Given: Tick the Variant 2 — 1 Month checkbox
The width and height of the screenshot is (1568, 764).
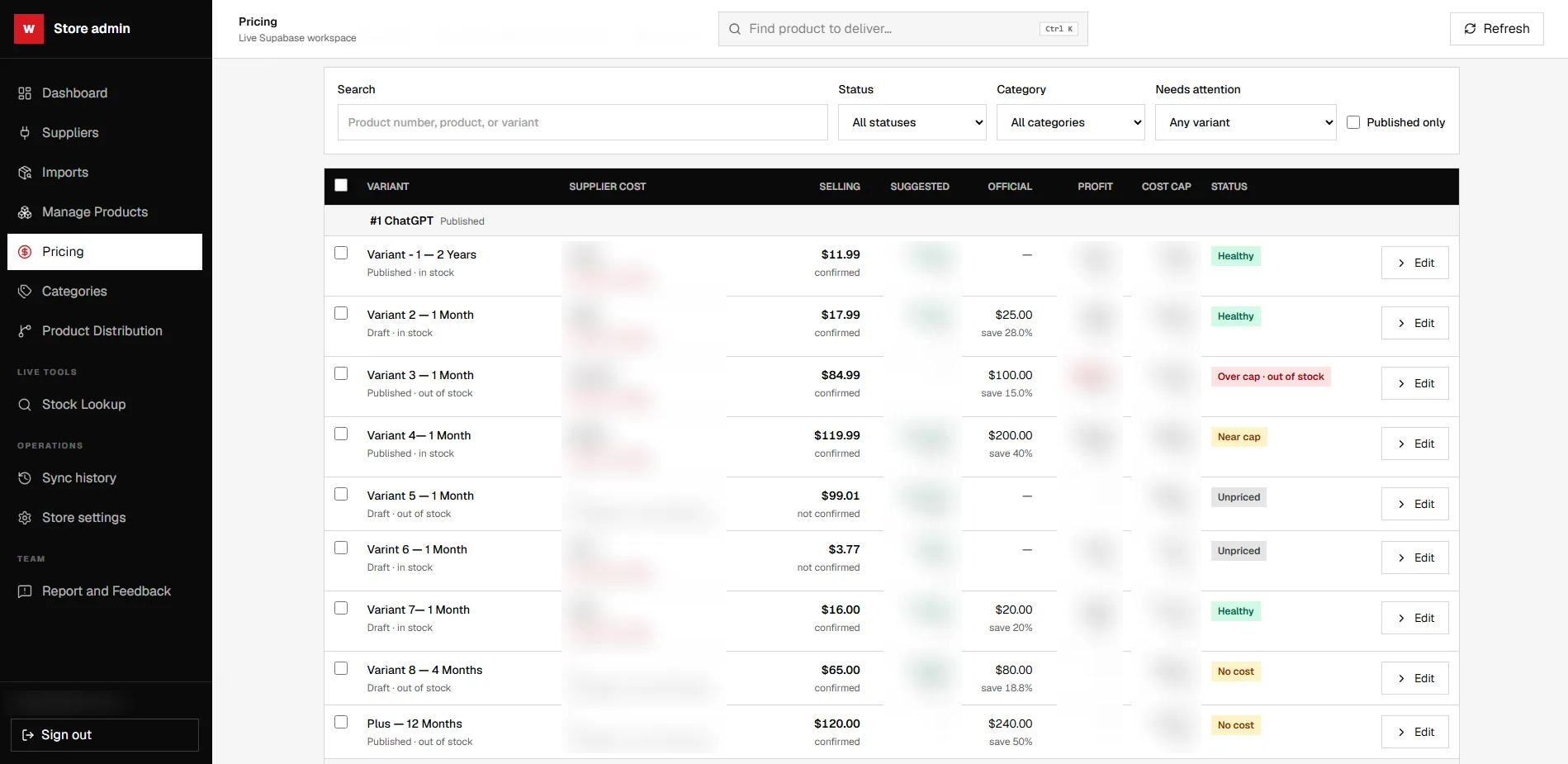Looking at the screenshot, I should pos(341,313).
